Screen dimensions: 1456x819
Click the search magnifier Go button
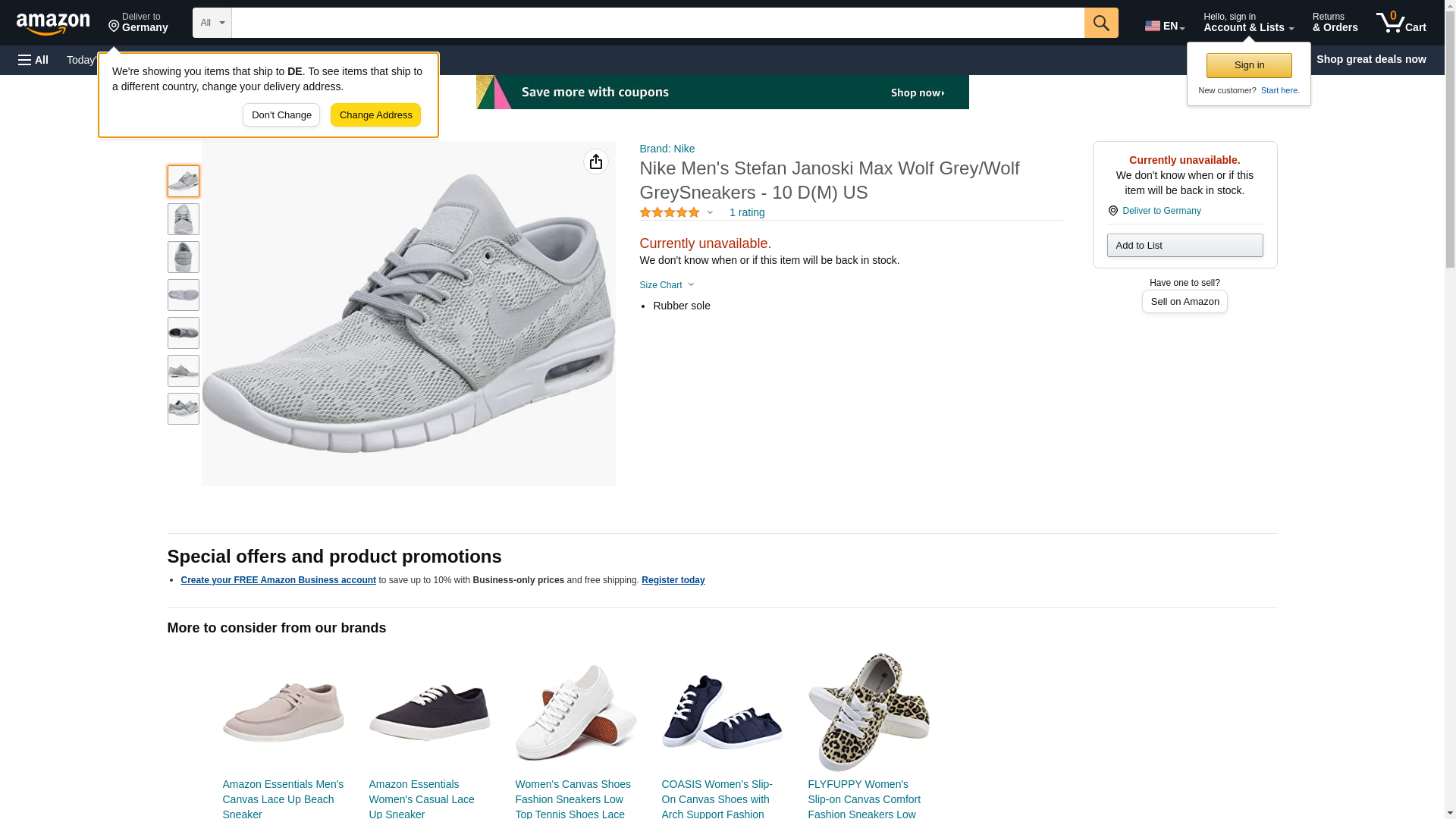1100,23
